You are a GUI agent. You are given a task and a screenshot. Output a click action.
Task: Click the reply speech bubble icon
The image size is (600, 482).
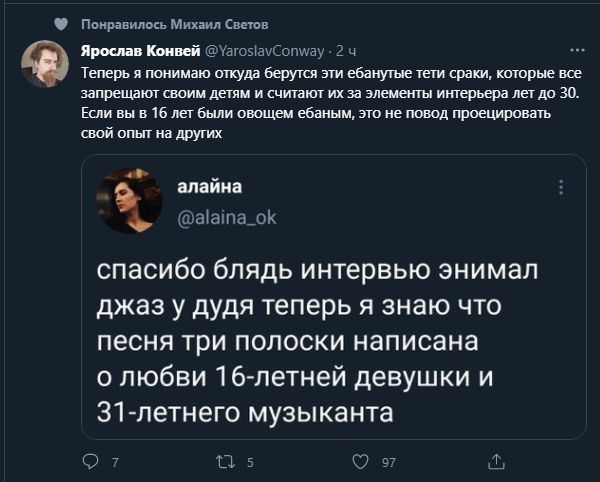[92, 462]
